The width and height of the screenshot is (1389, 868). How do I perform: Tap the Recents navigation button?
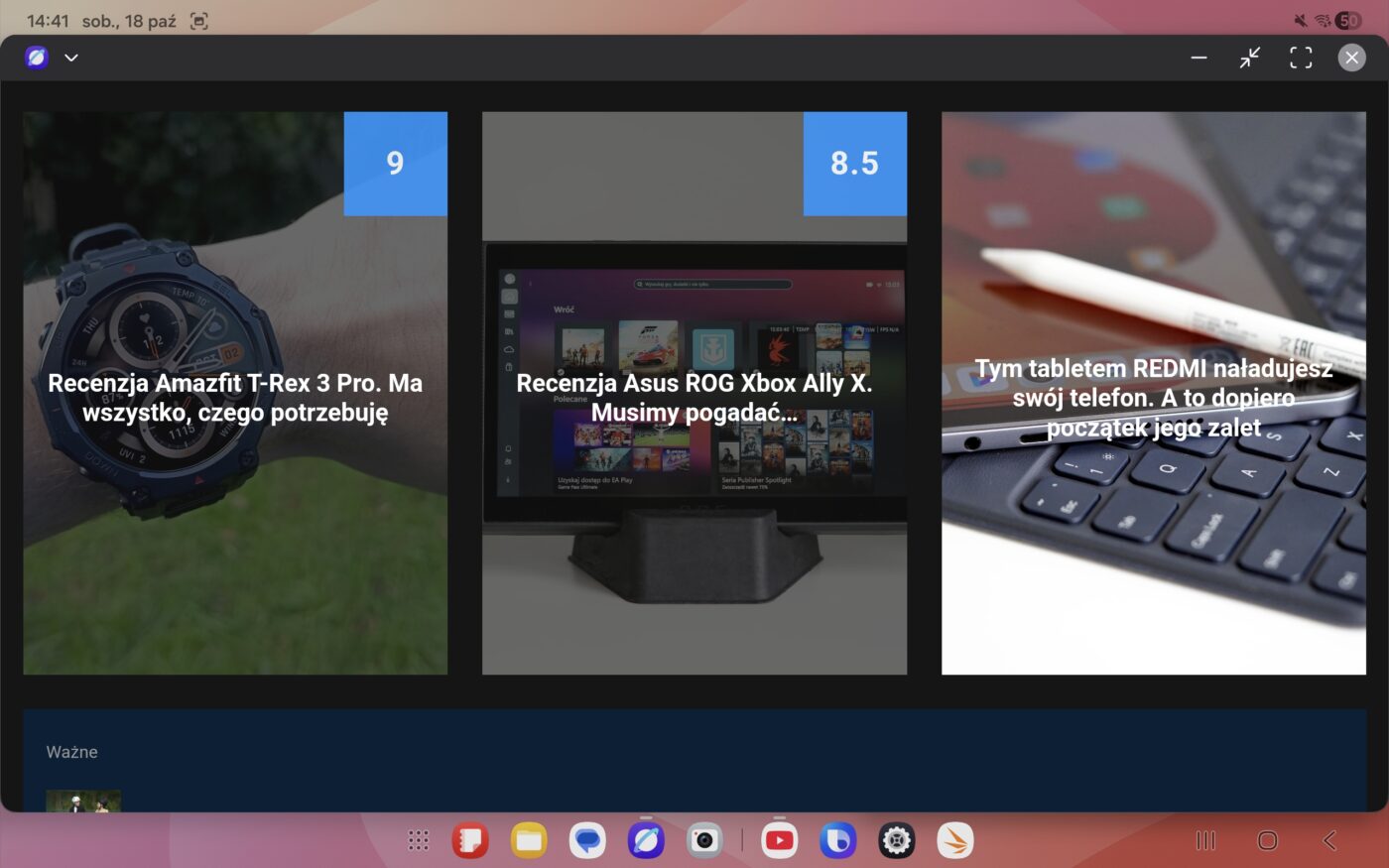1206,841
